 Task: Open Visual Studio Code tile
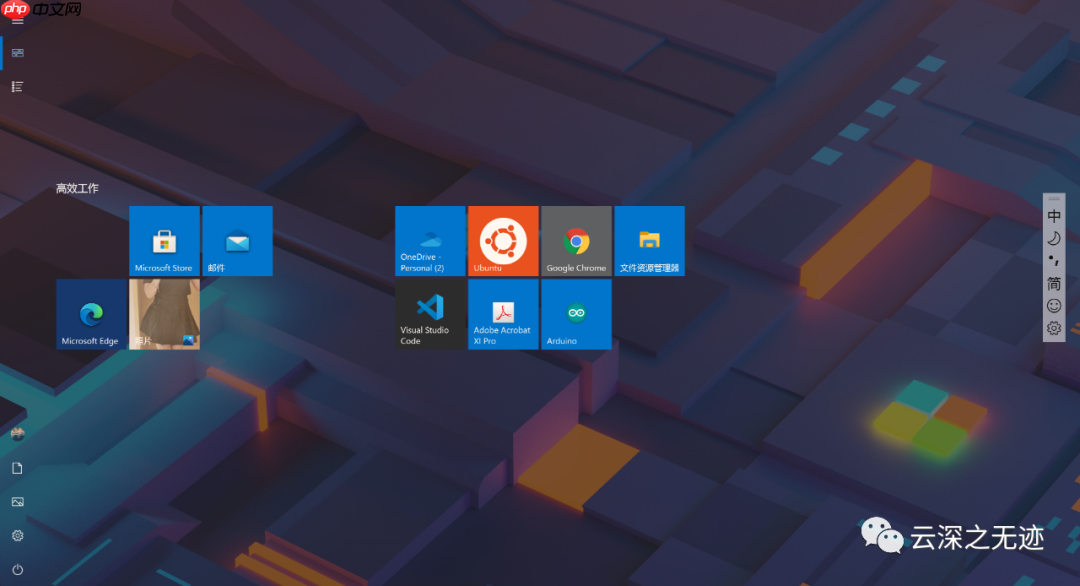(430, 314)
